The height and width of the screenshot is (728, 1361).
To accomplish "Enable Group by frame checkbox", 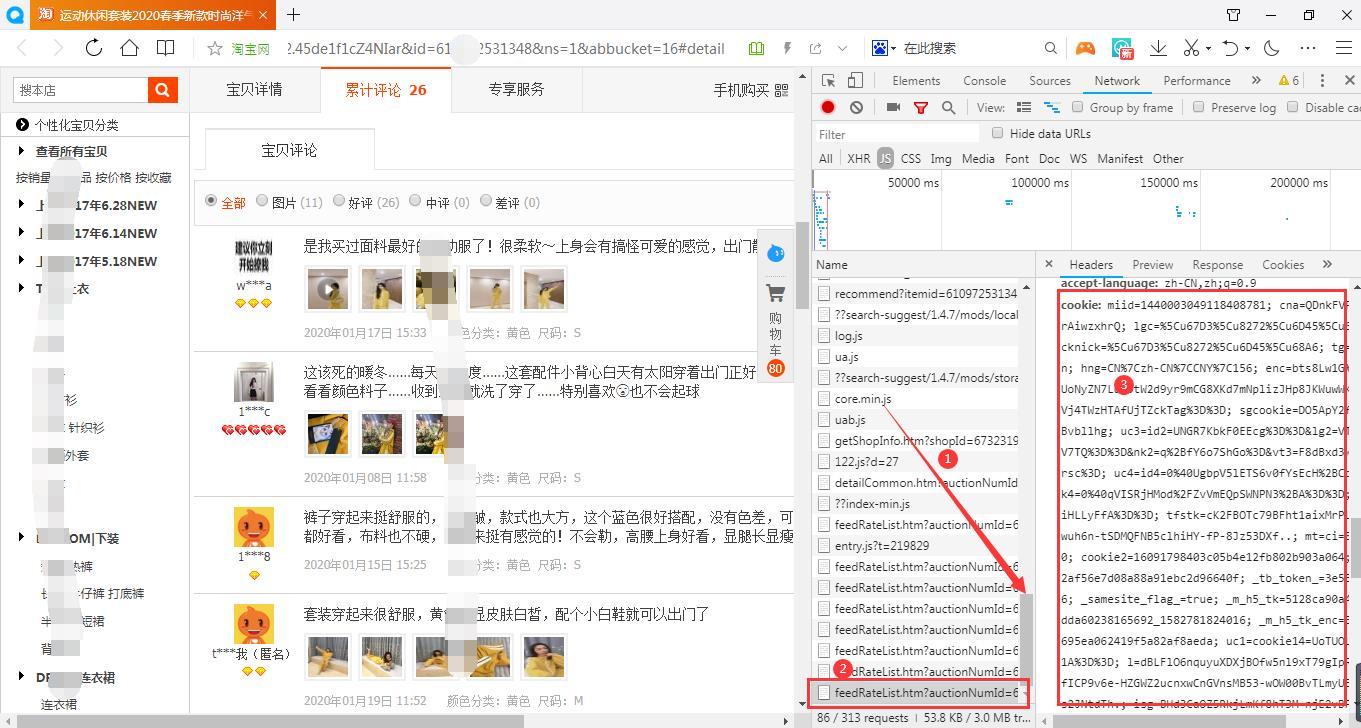I will [1077, 107].
